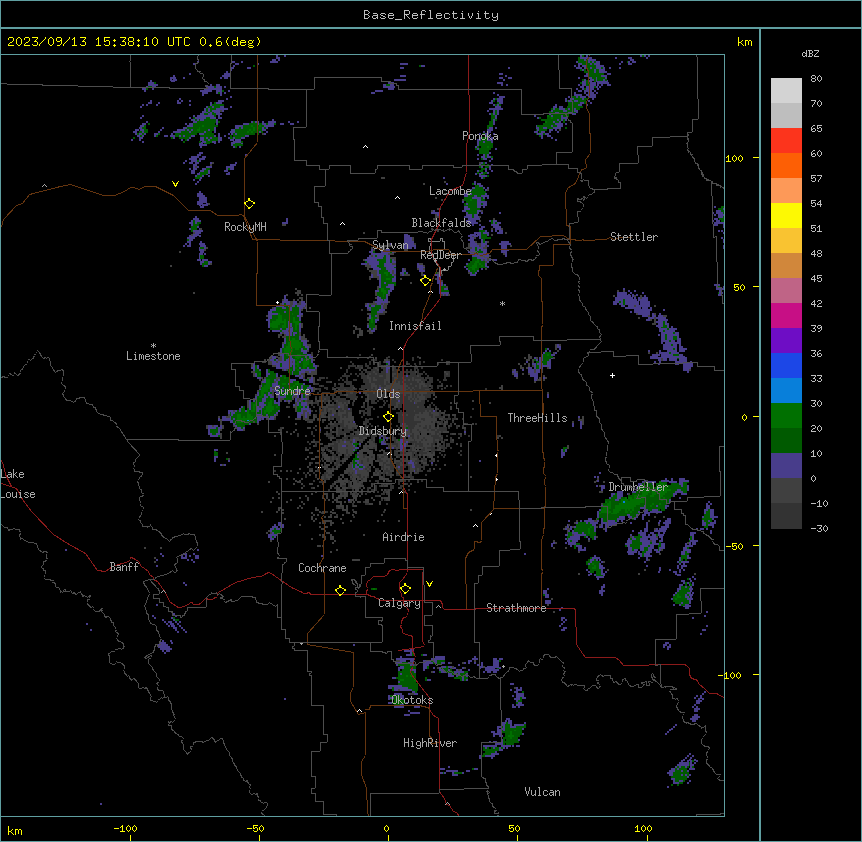Click the green 30 dBZ legend swatch
Screen dimensions: 862x842
pyautogui.click(x=786, y=416)
